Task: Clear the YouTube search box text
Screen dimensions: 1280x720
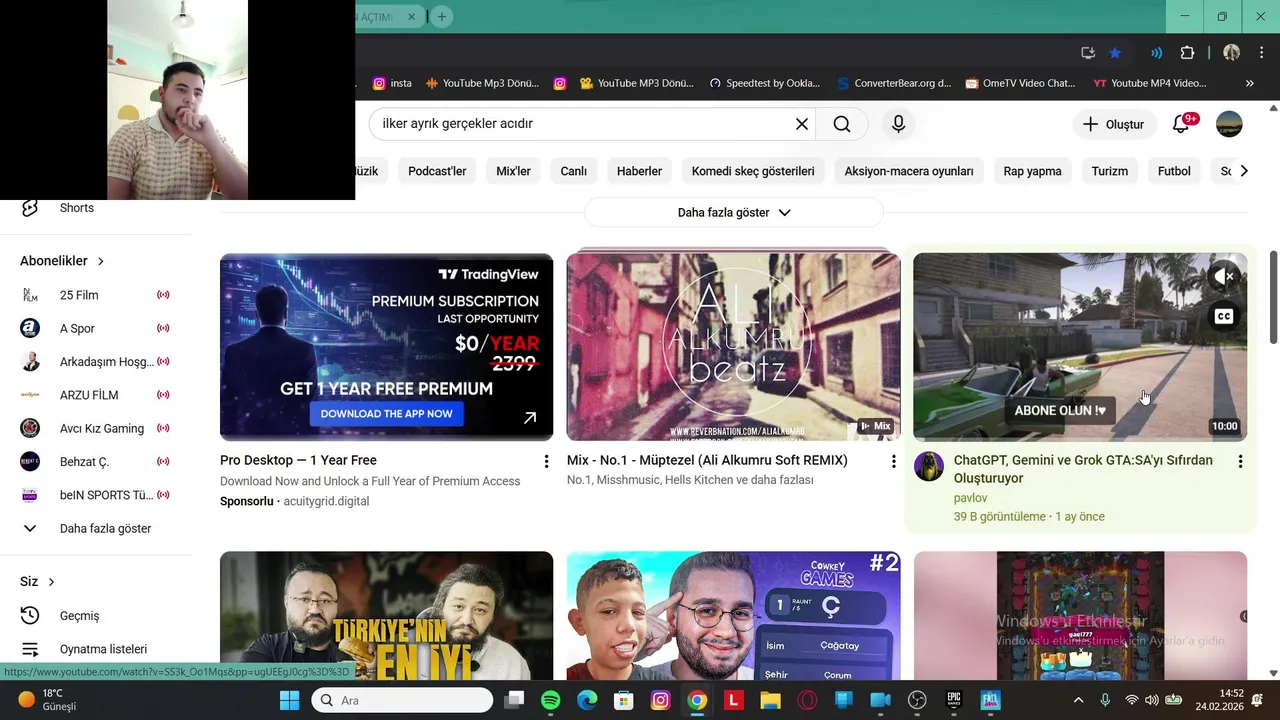Action: [801, 124]
